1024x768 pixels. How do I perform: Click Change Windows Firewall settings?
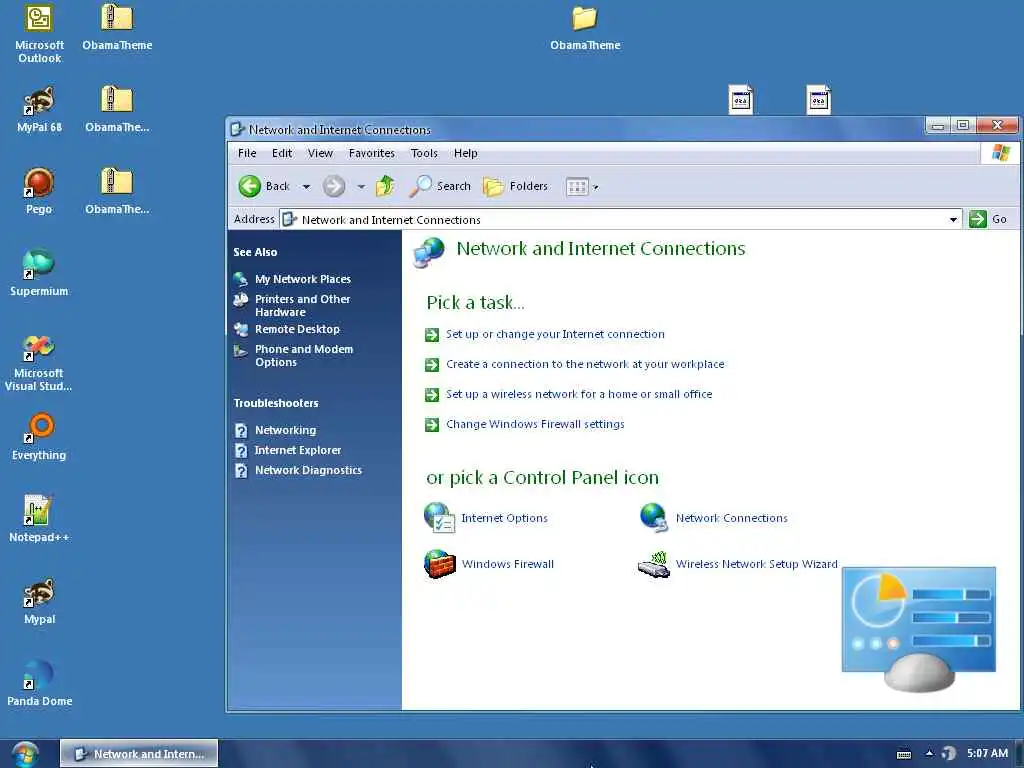point(535,424)
